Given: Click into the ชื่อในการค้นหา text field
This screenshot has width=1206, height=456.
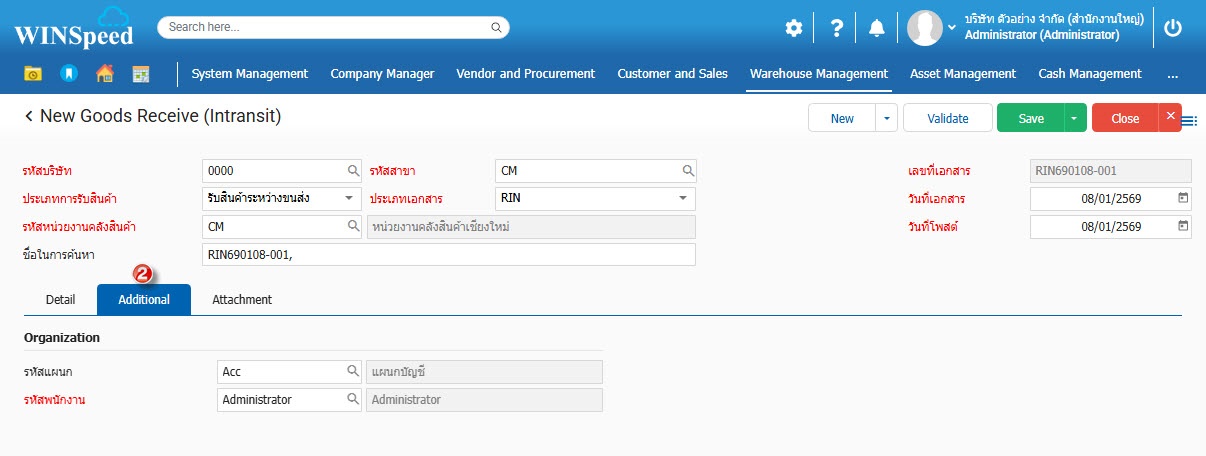Looking at the screenshot, I should coord(448,255).
